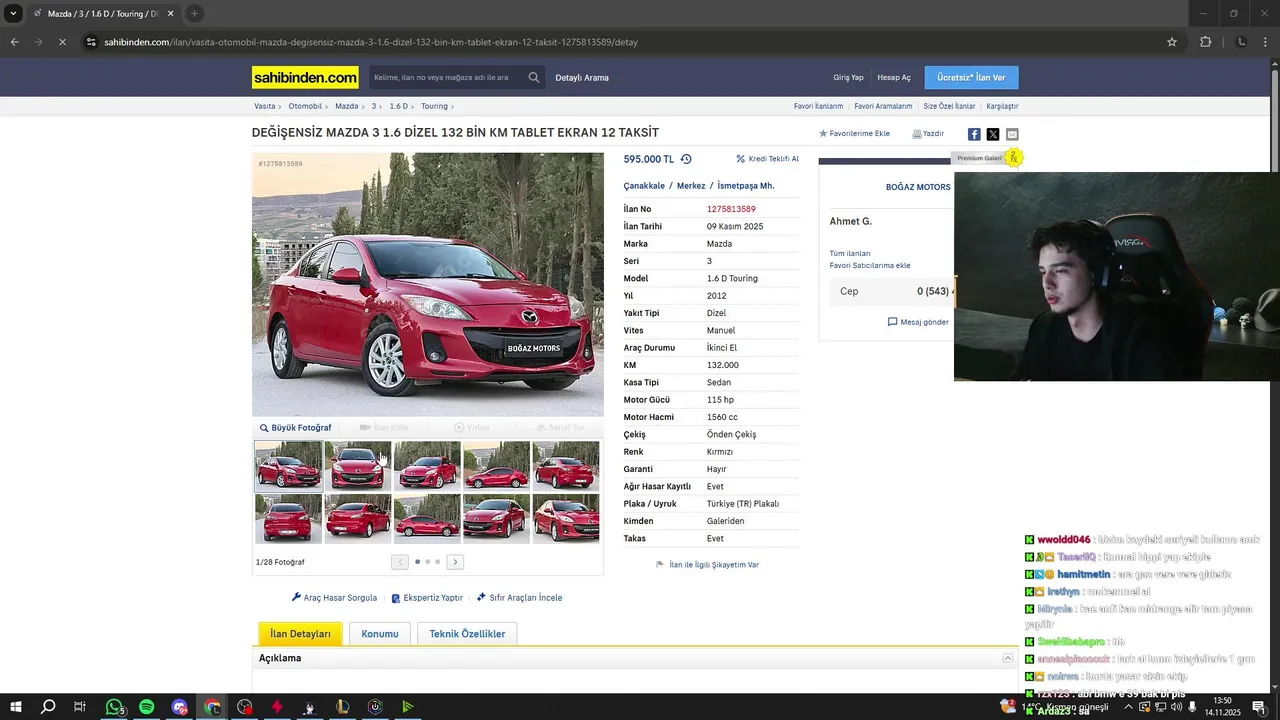Add listing to favorites with star icon

pos(854,133)
